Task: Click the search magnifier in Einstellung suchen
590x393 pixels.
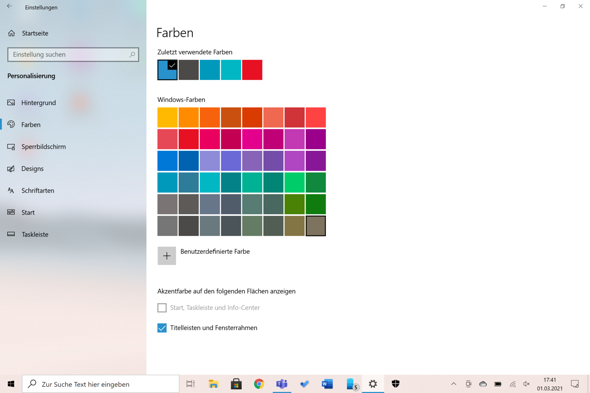Action: pos(132,55)
